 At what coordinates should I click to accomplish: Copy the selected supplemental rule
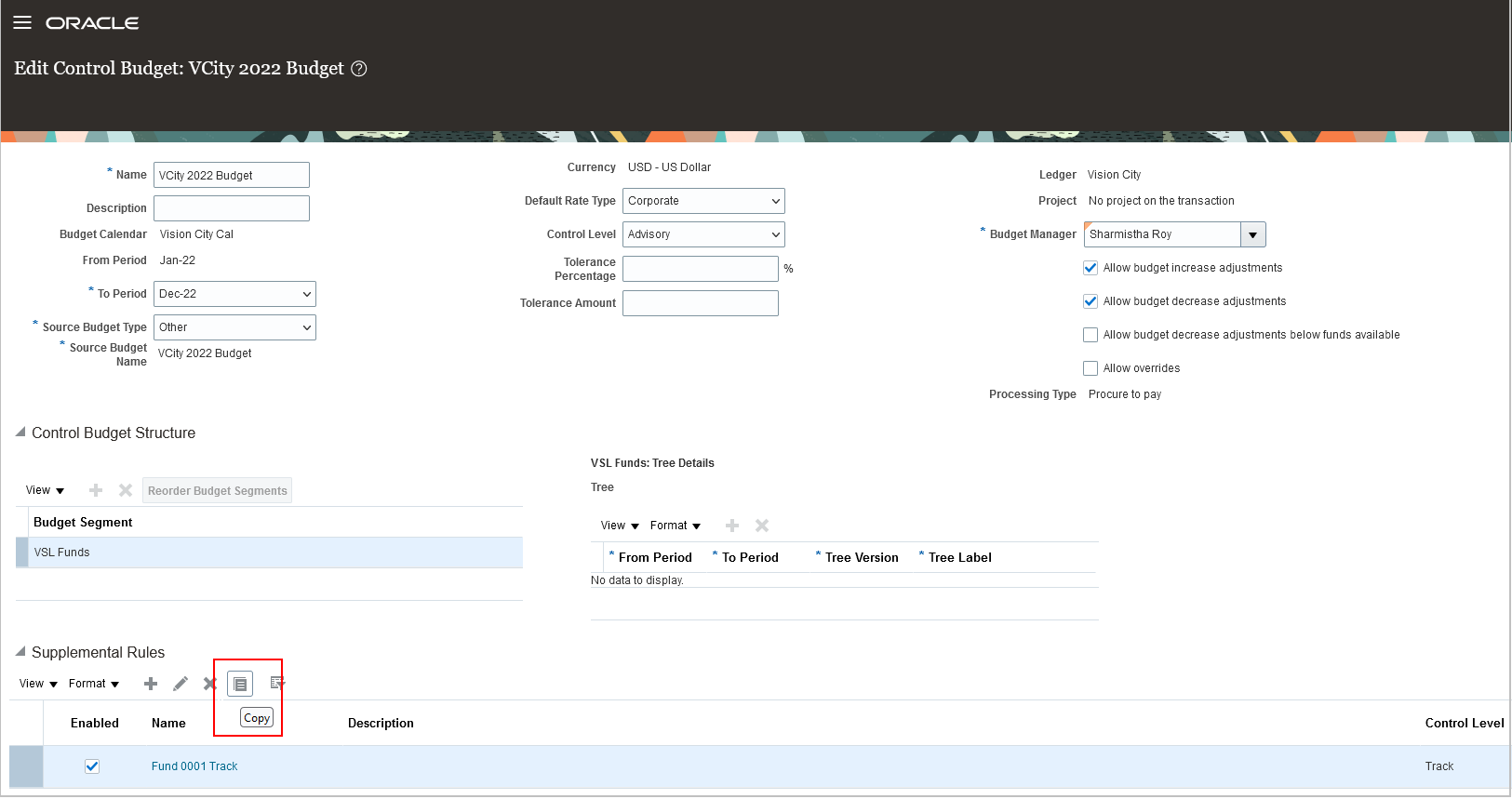tap(240, 684)
